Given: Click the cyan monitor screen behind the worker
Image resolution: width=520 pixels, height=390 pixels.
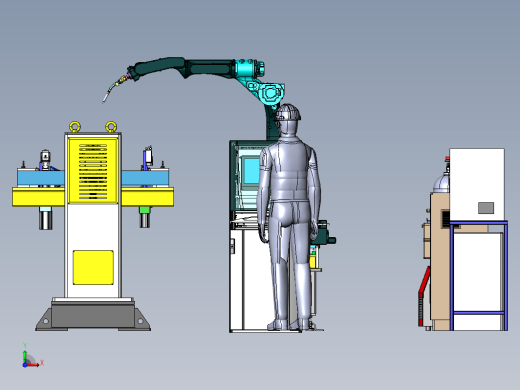Looking at the screenshot, I should 251,171.
